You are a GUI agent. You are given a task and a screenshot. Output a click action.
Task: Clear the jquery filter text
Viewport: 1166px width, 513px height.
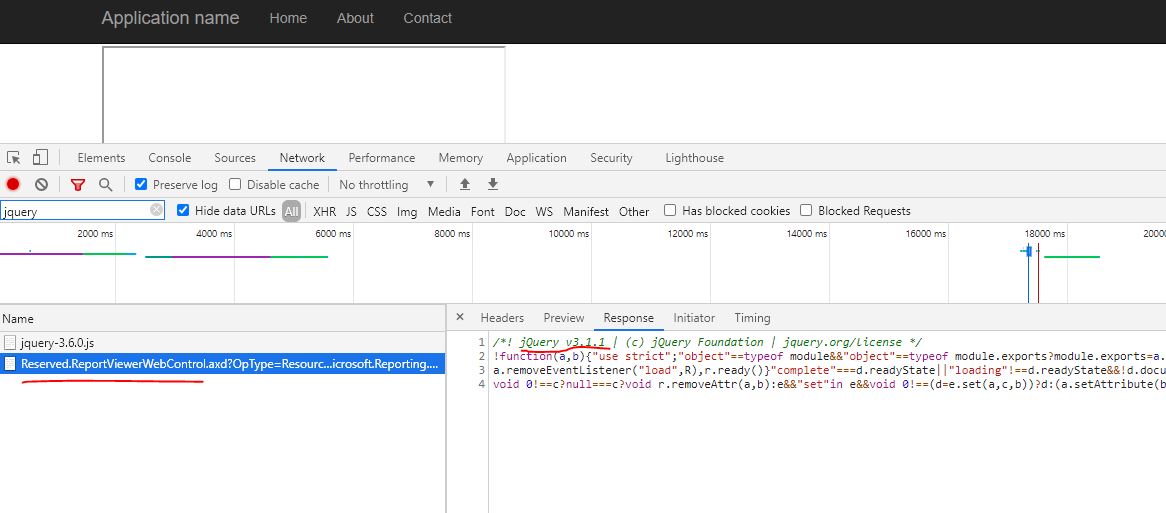click(156, 210)
